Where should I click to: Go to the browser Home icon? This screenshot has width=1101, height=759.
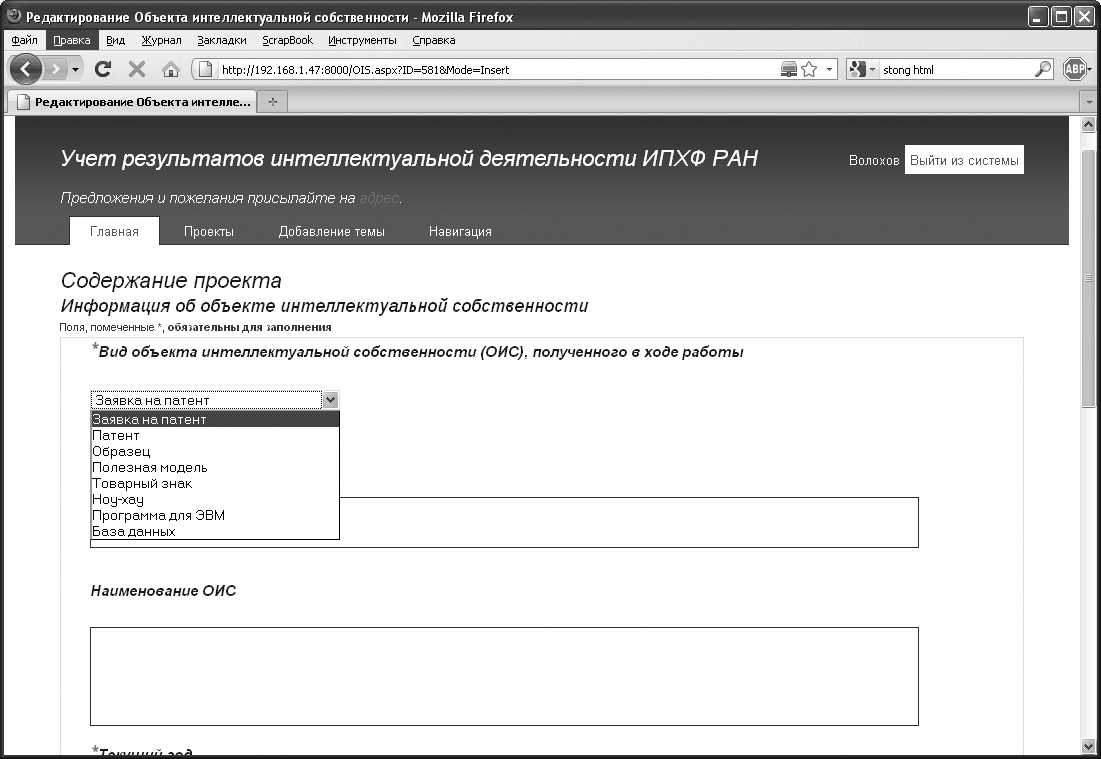(x=170, y=69)
